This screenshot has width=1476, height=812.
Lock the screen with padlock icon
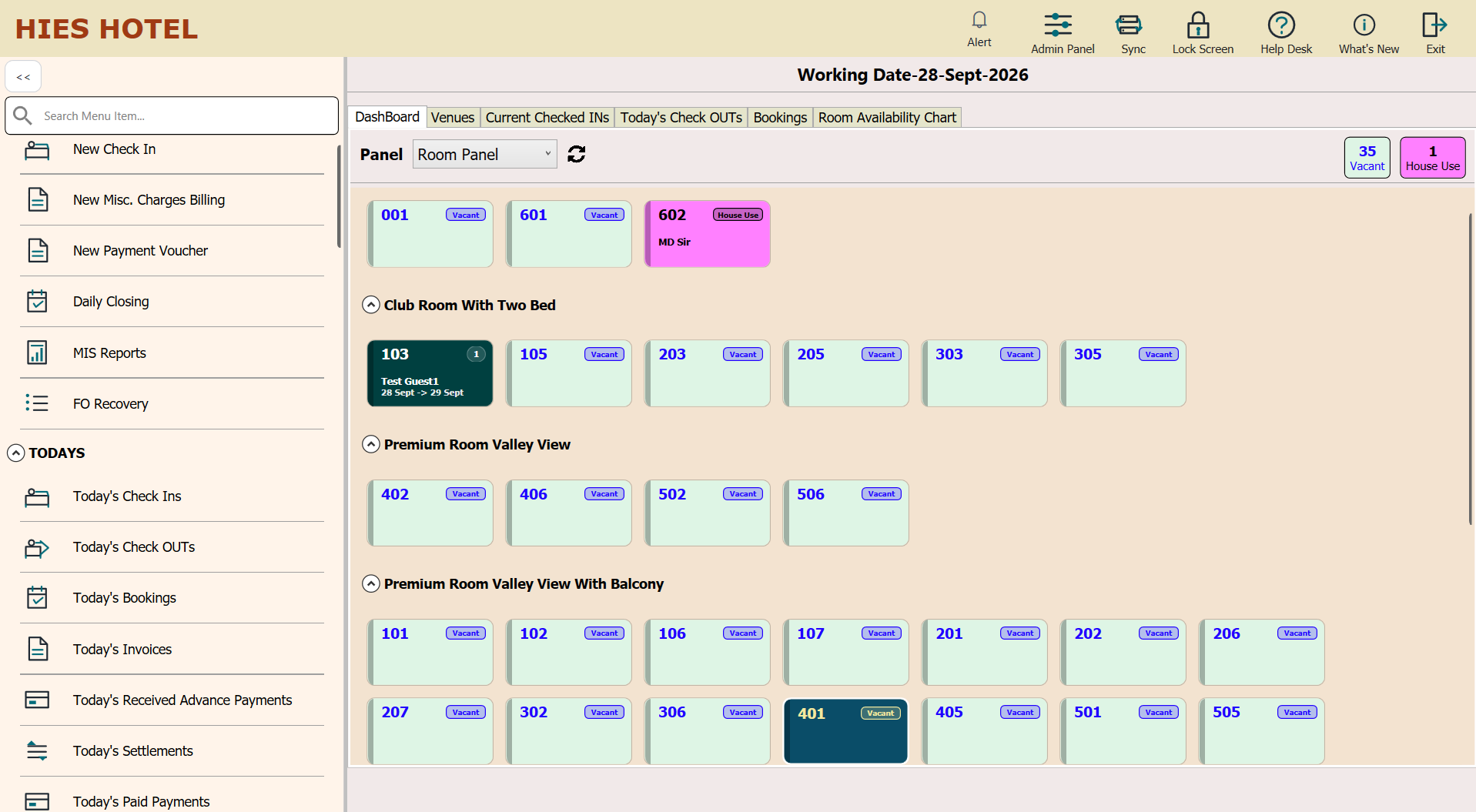click(1198, 25)
